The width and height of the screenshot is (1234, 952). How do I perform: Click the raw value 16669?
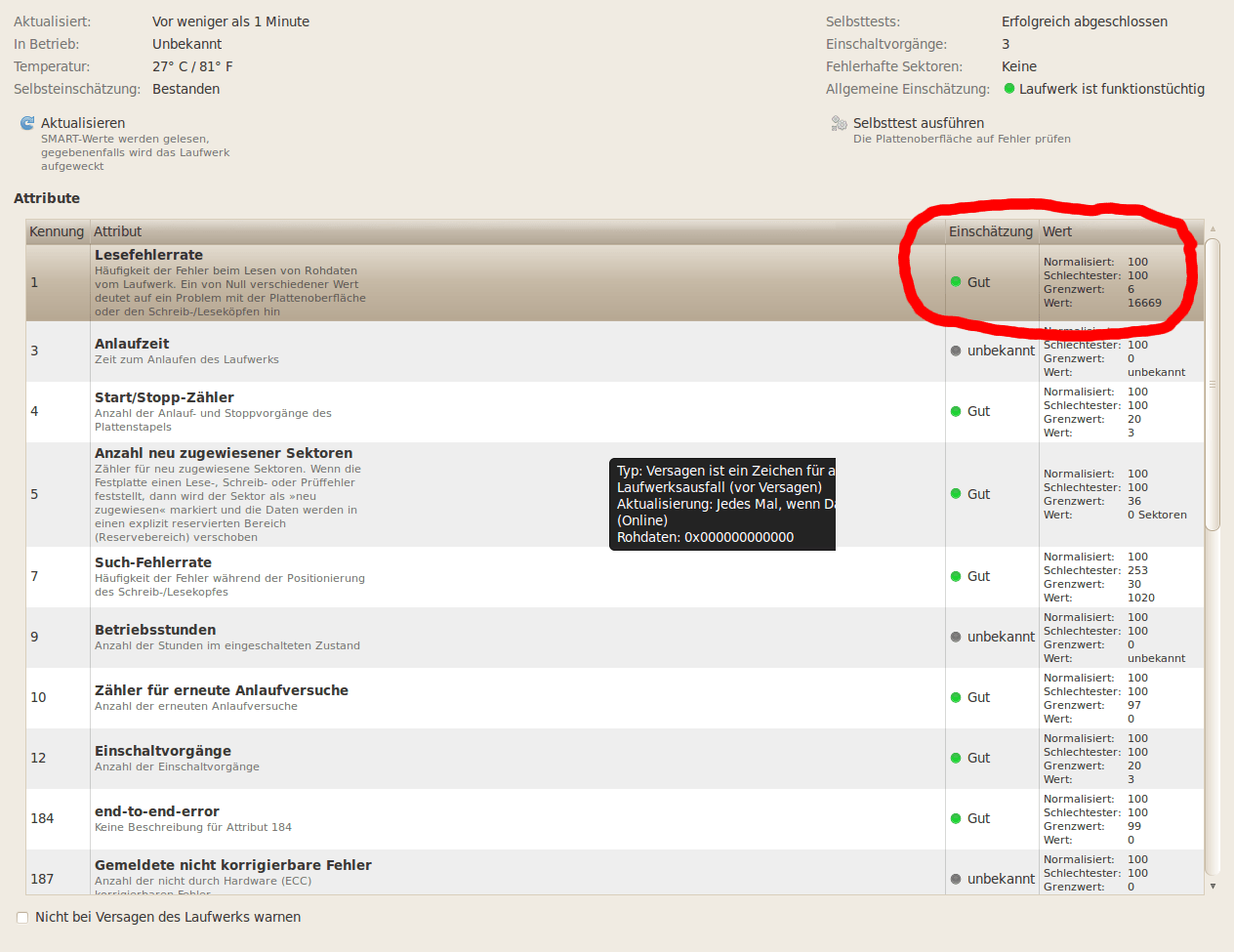point(1144,303)
